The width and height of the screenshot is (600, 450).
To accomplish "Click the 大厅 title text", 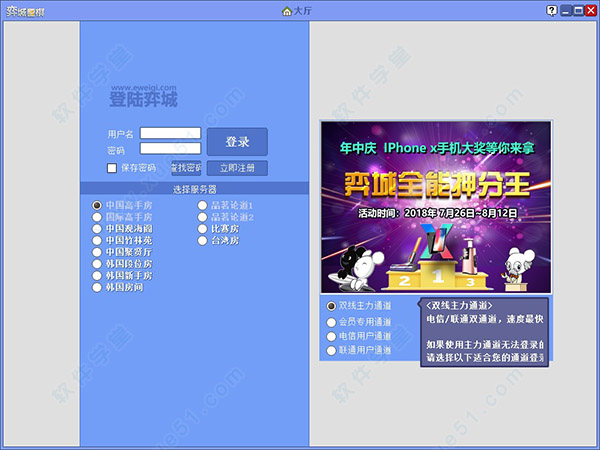I will click(x=302, y=11).
